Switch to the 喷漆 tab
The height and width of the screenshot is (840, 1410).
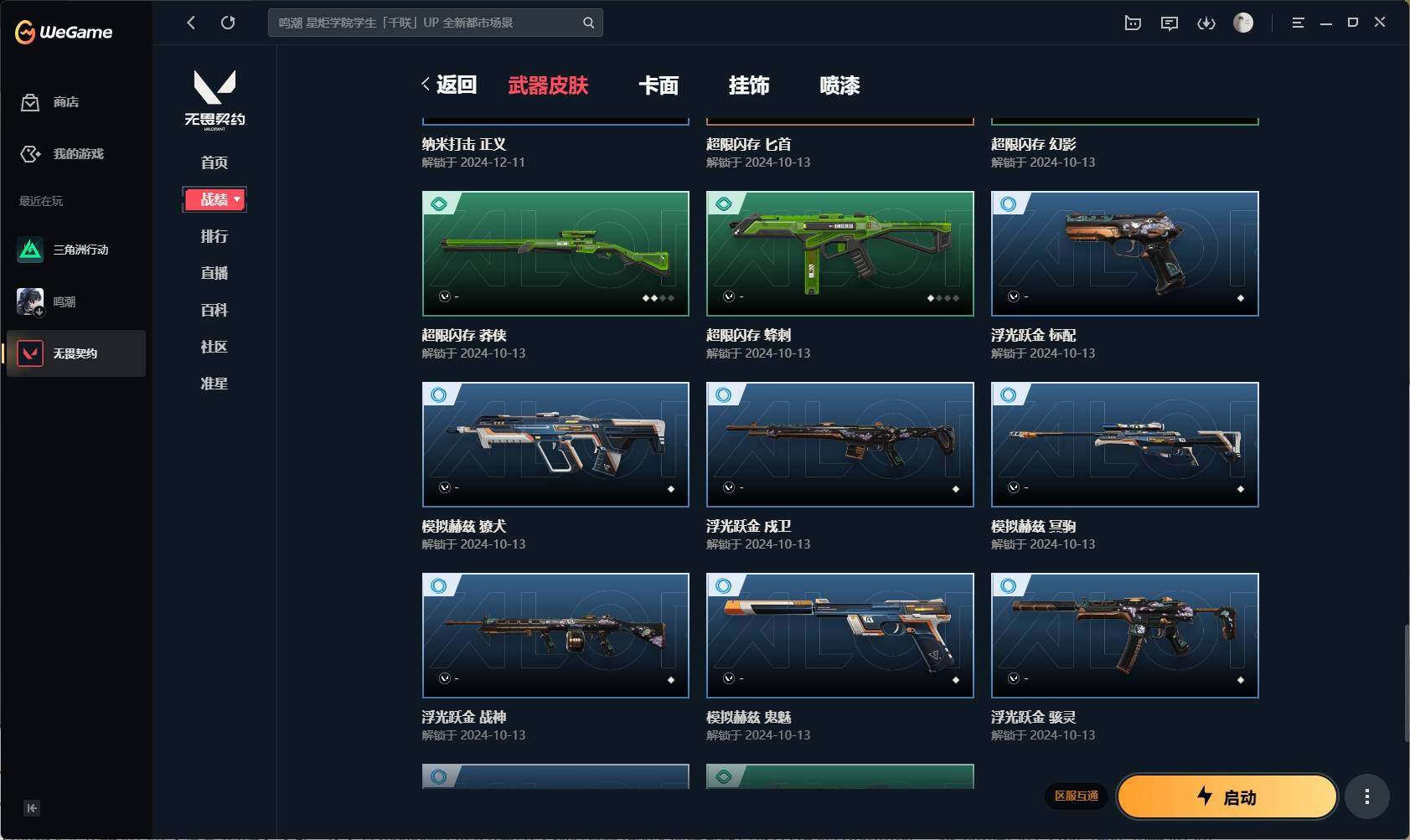839,85
